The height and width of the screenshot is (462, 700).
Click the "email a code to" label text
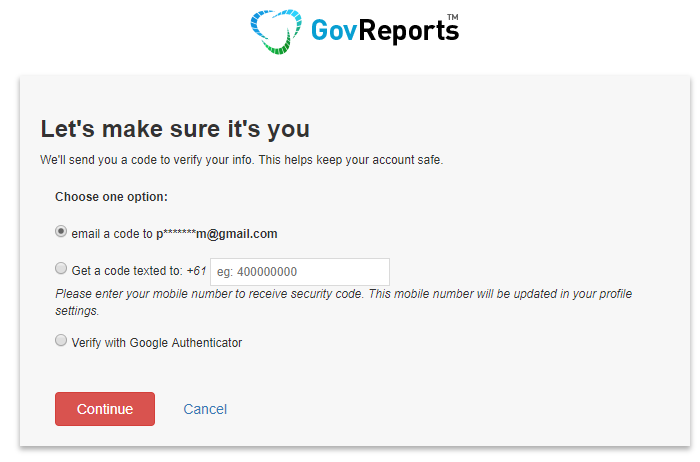pyautogui.click(x=112, y=234)
